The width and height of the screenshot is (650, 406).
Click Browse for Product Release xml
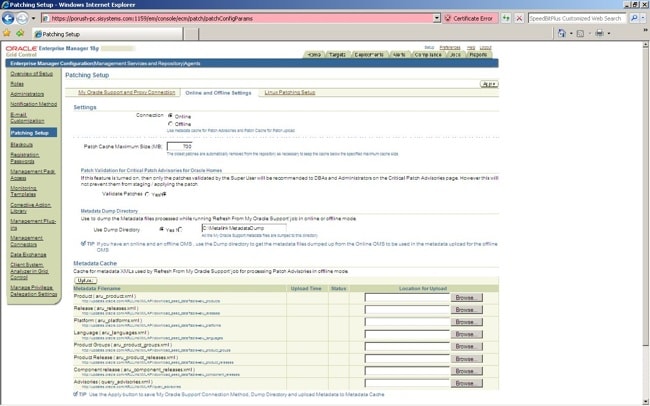coord(466,359)
